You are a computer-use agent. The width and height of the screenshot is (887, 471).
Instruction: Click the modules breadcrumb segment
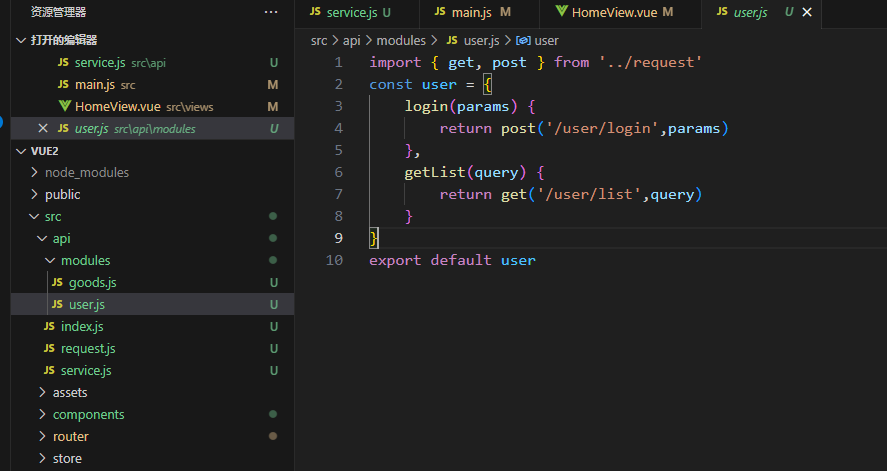coord(401,41)
